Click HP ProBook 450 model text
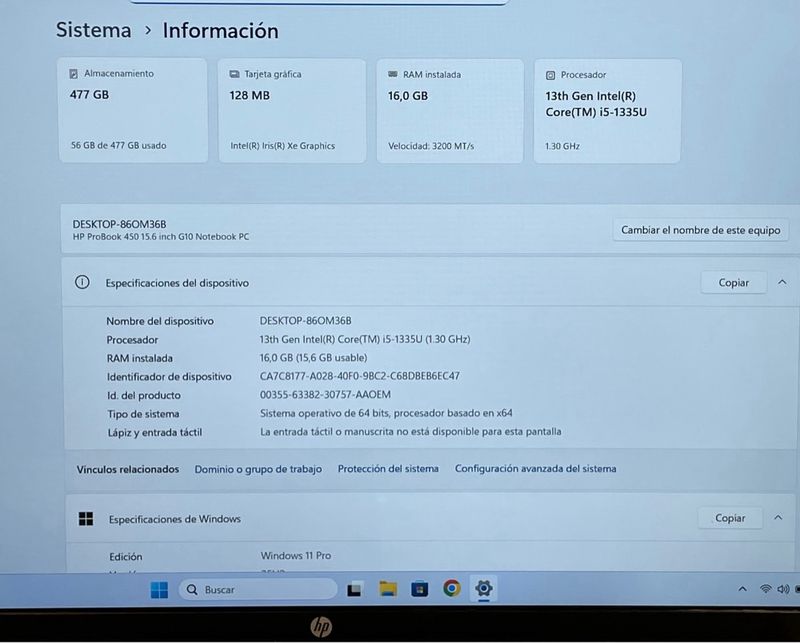This screenshot has width=800, height=643. point(161,237)
